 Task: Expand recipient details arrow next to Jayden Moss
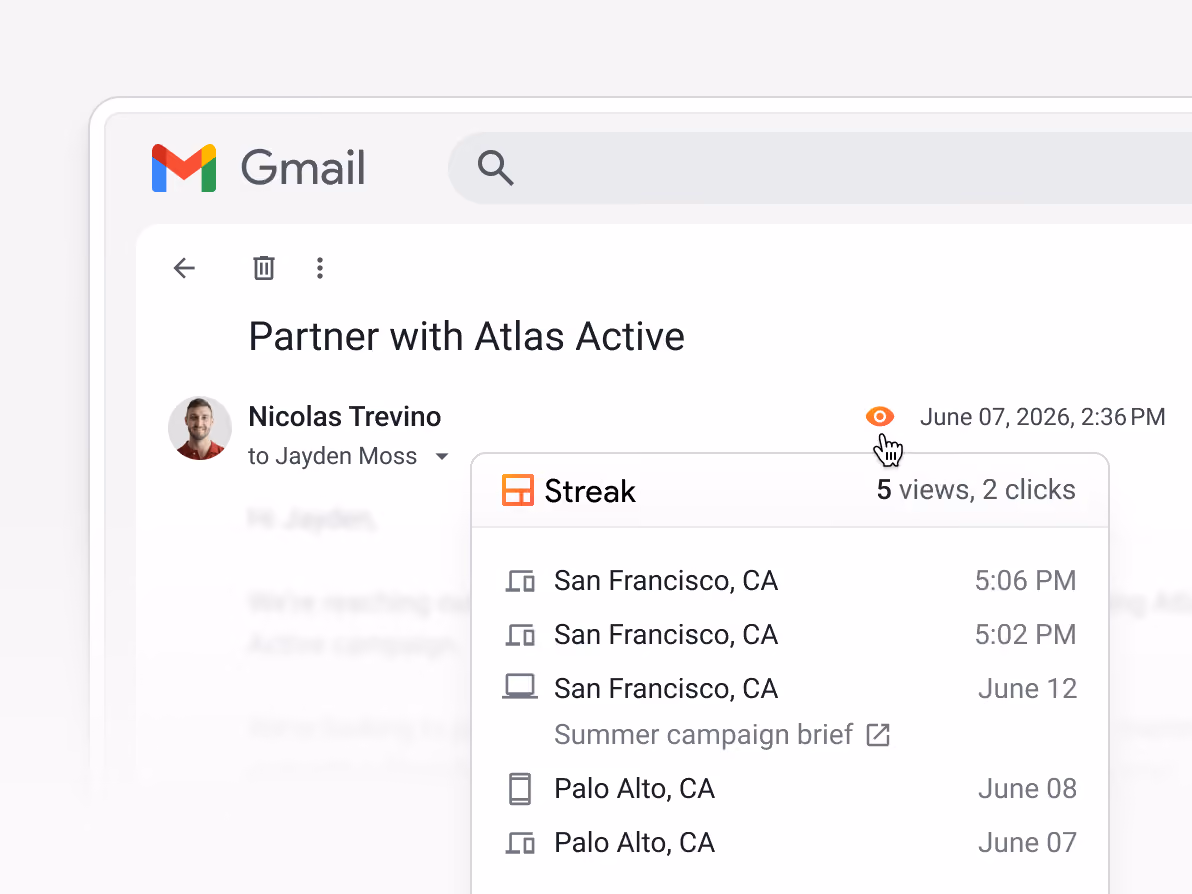[x=442, y=457]
